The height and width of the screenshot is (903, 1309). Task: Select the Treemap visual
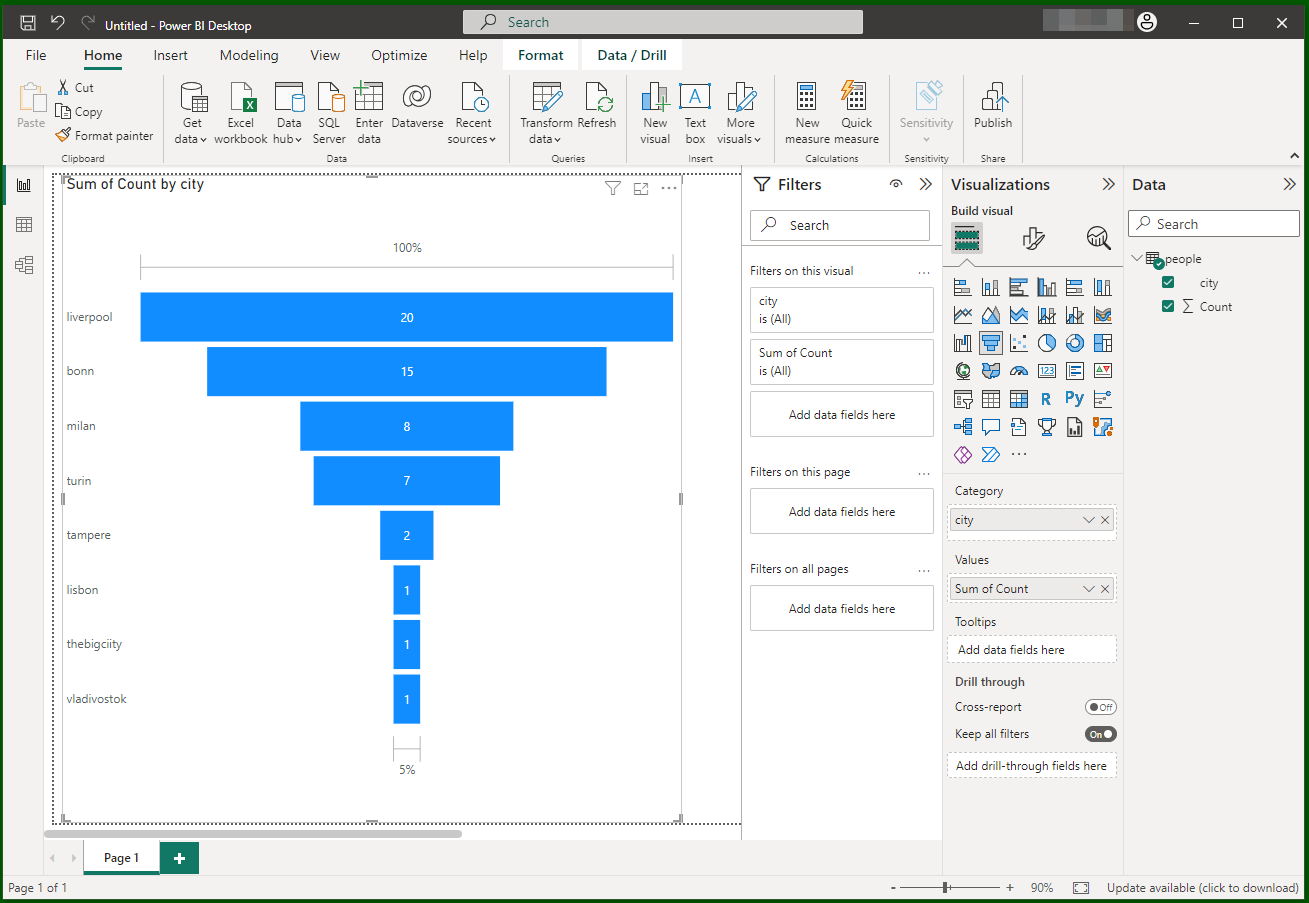tap(1103, 343)
